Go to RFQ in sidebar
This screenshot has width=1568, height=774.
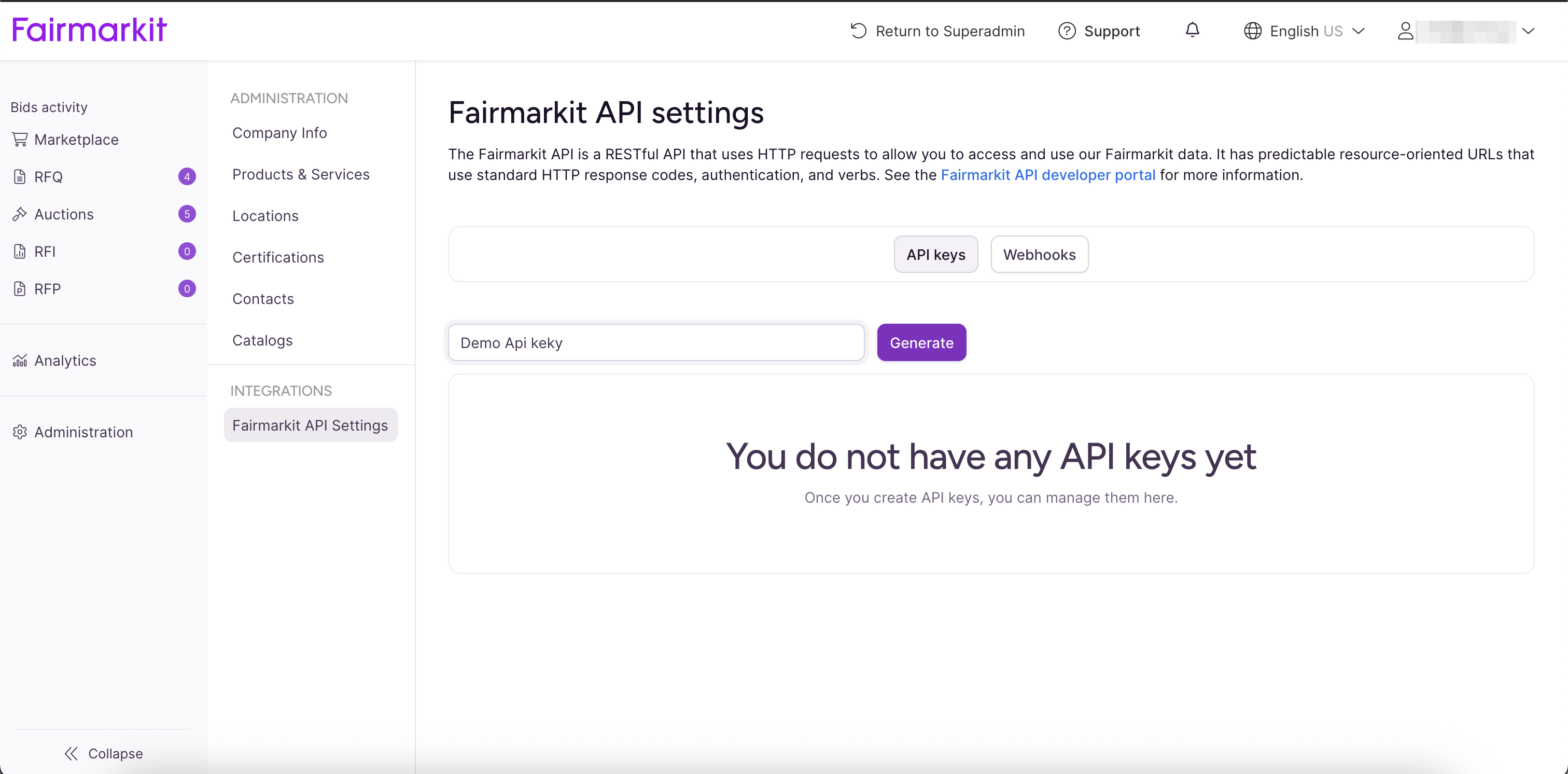point(48,176)
